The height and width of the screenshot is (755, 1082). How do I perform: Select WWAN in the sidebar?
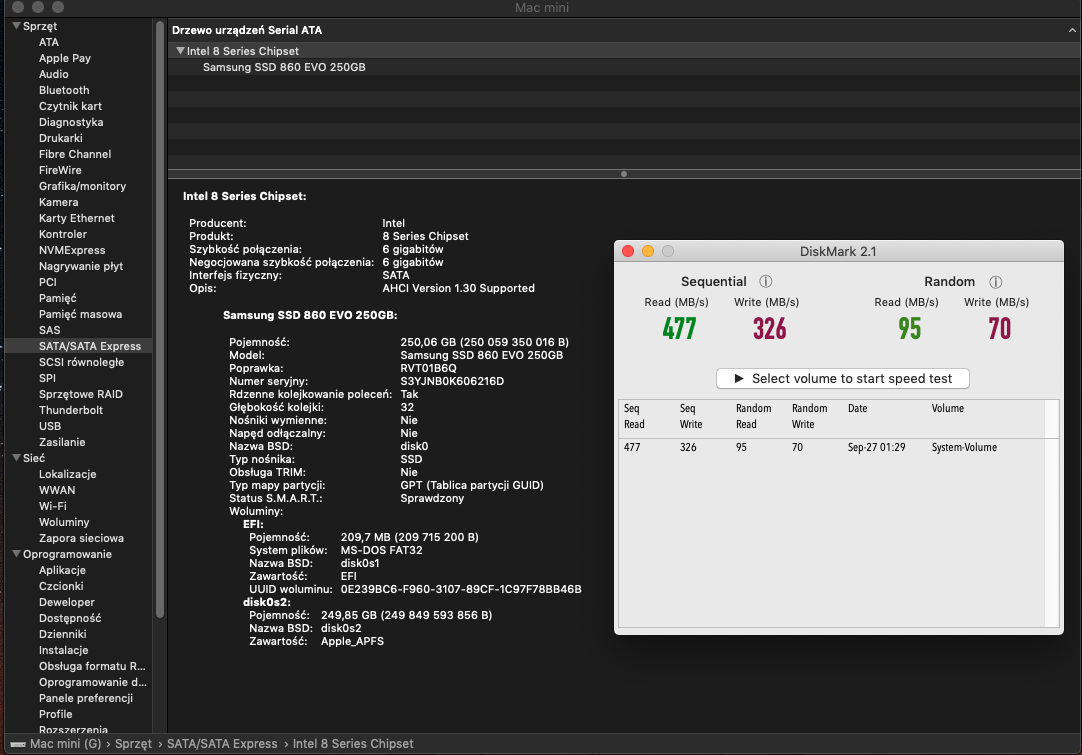(57, 490)
